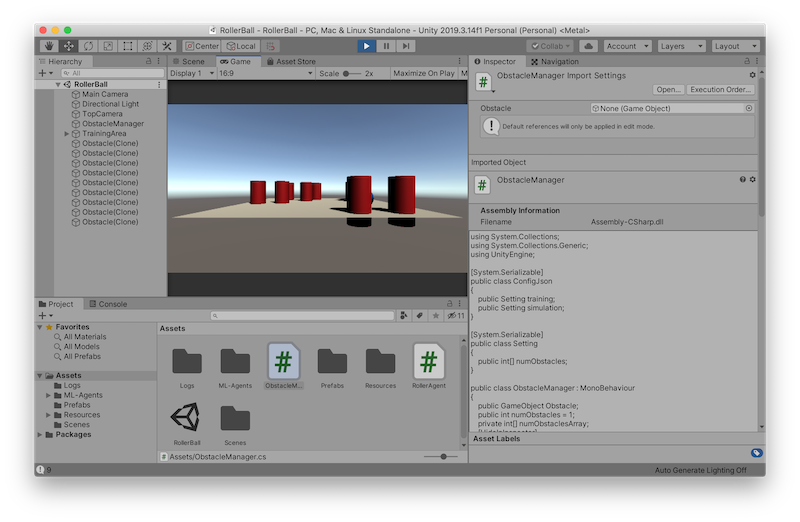800x522 pixels.
Task: Expand Packages folder
Action: coord(40,434)
